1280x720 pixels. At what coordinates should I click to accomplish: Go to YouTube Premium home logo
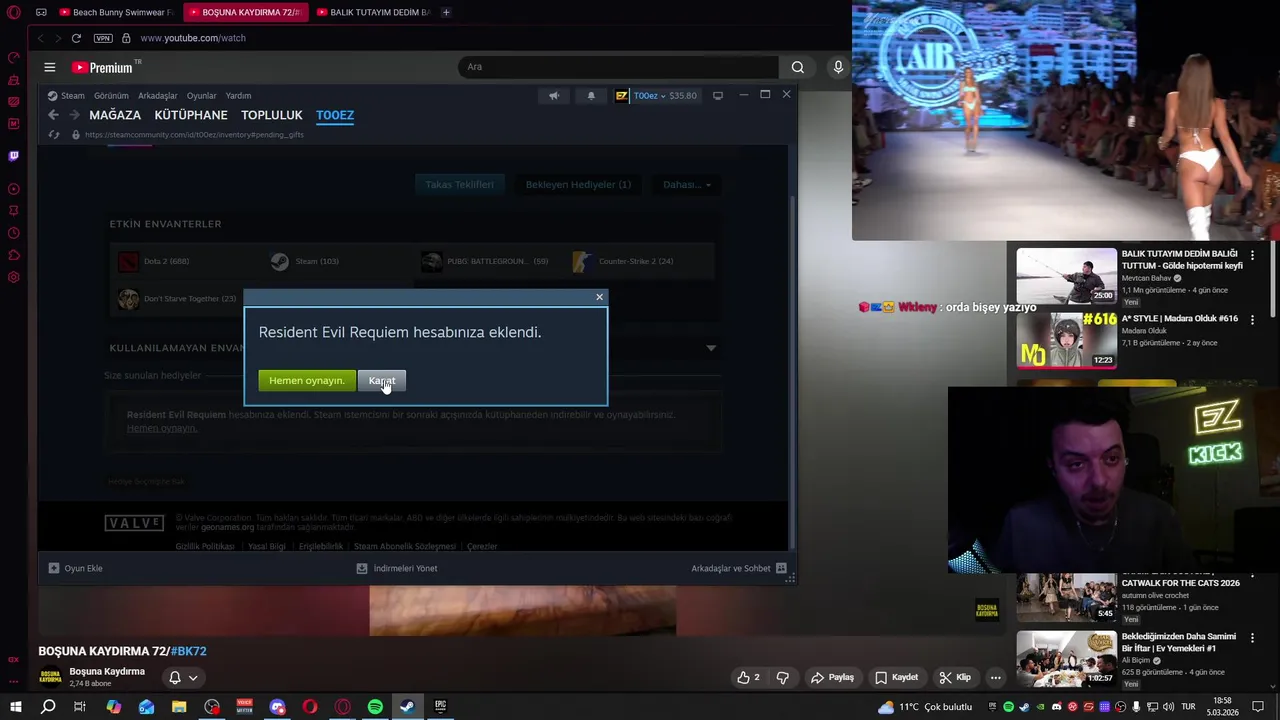(x=103, y=67)
